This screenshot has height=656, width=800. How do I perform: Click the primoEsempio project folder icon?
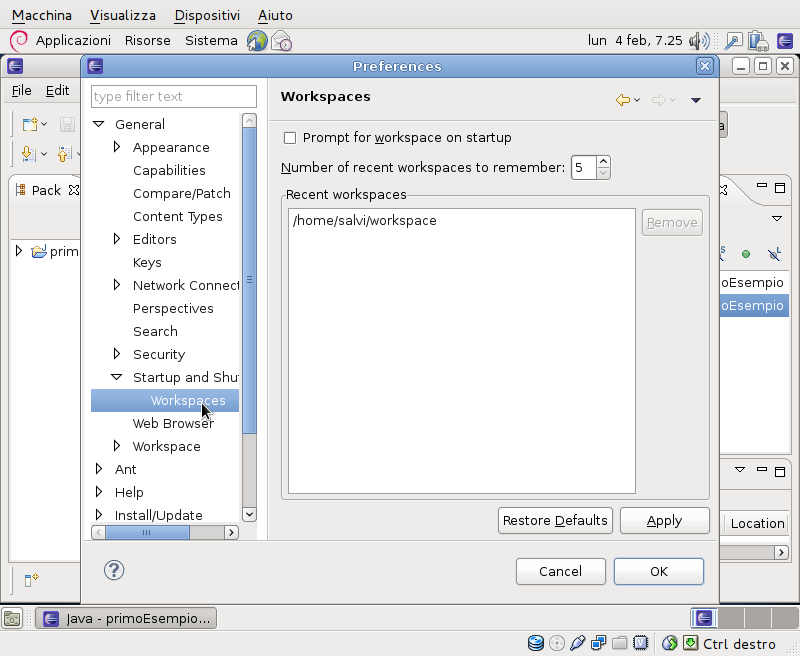tap(39, 251)
